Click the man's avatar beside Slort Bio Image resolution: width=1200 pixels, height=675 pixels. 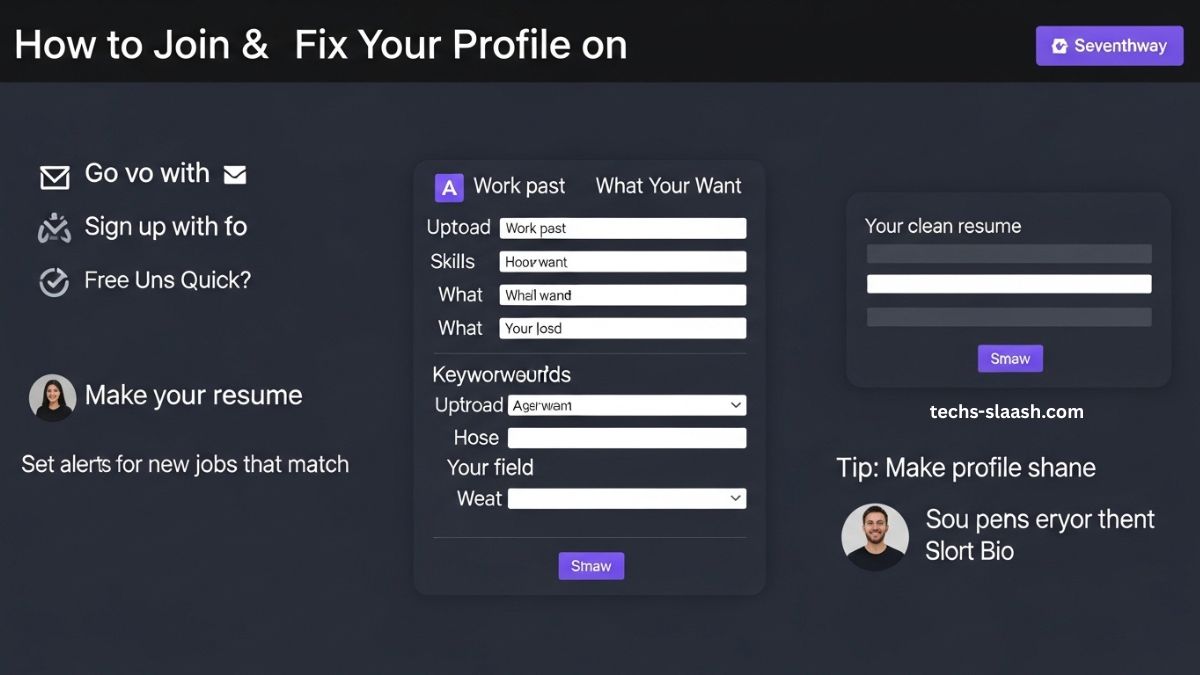(875, 536)
